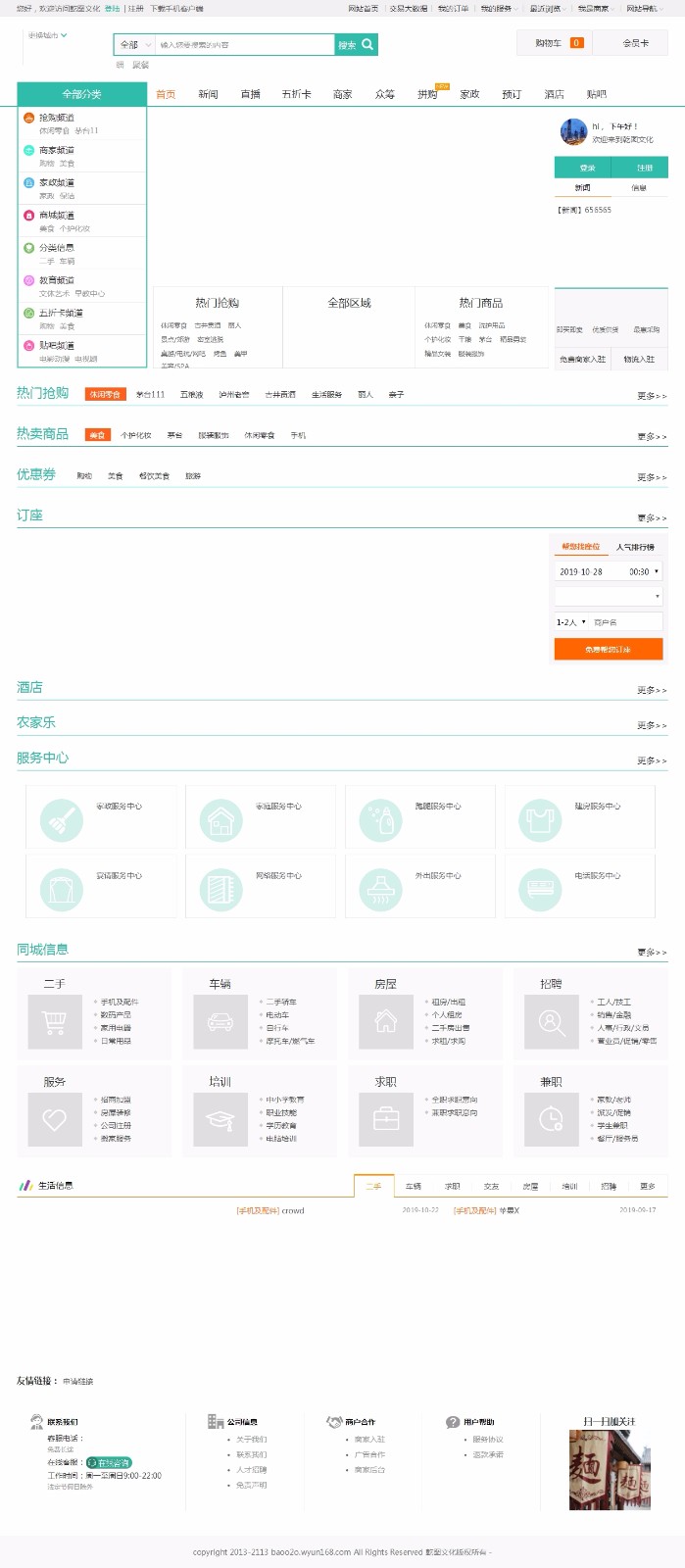Open the city selector dropdown at top left
The width and height of the screenshot is (685, 1568).
[48, 35]
